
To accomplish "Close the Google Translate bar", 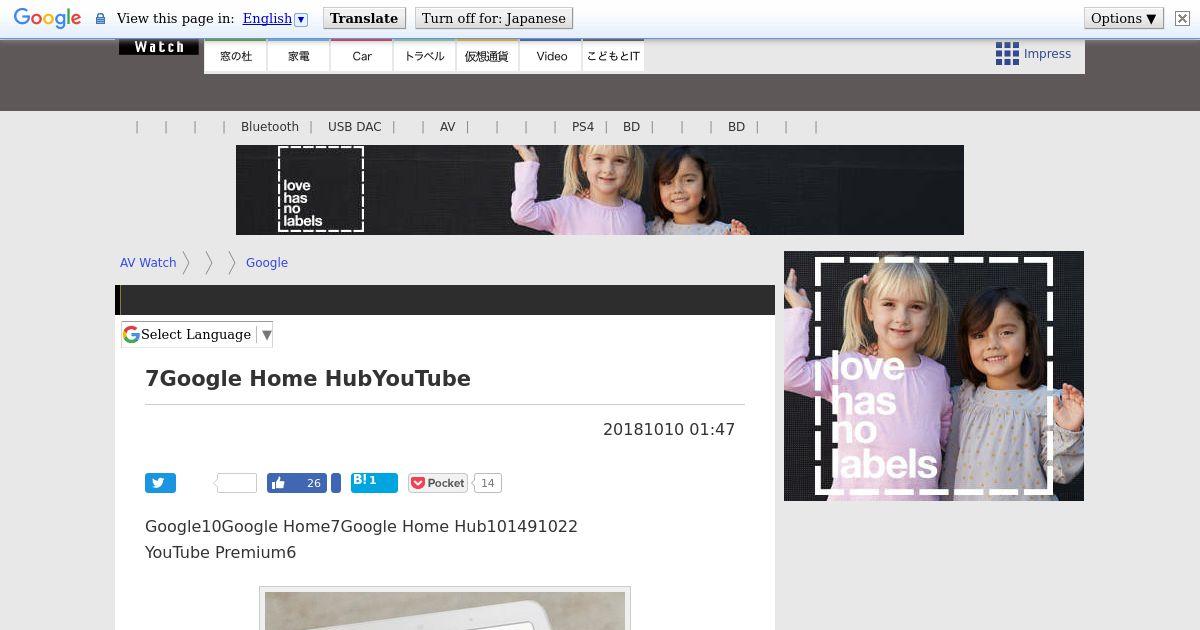I will tap(1182, 18).
